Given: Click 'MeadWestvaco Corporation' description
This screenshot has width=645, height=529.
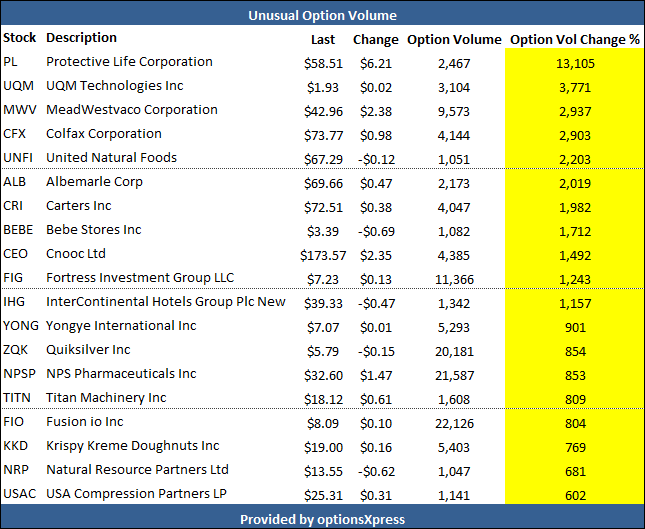Looking at the screenshot, I should pyautogui.click(x=132, y=110).
